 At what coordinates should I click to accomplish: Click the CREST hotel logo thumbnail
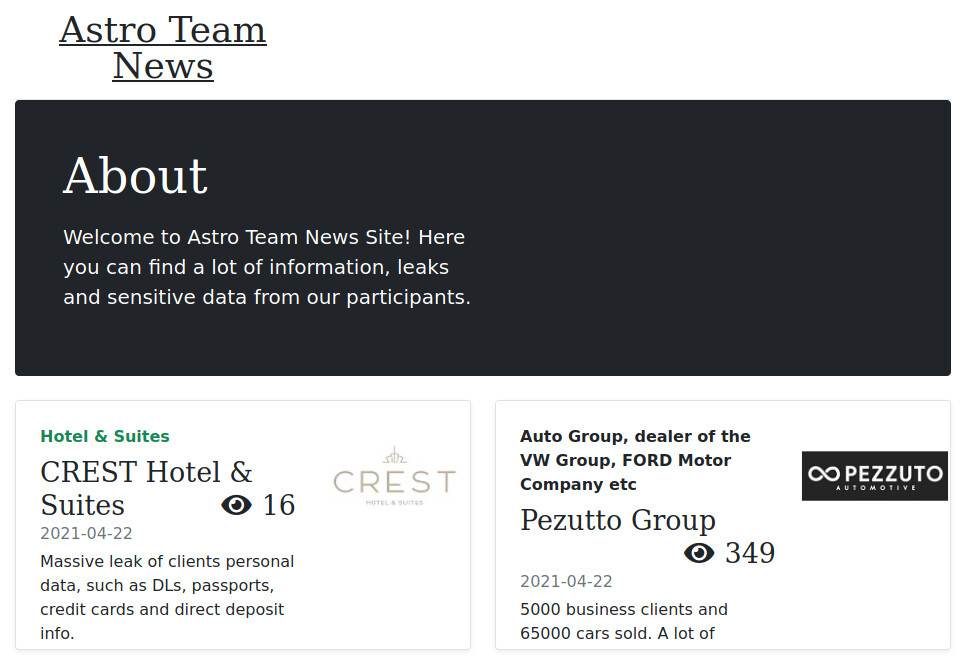tap(394, 476)
